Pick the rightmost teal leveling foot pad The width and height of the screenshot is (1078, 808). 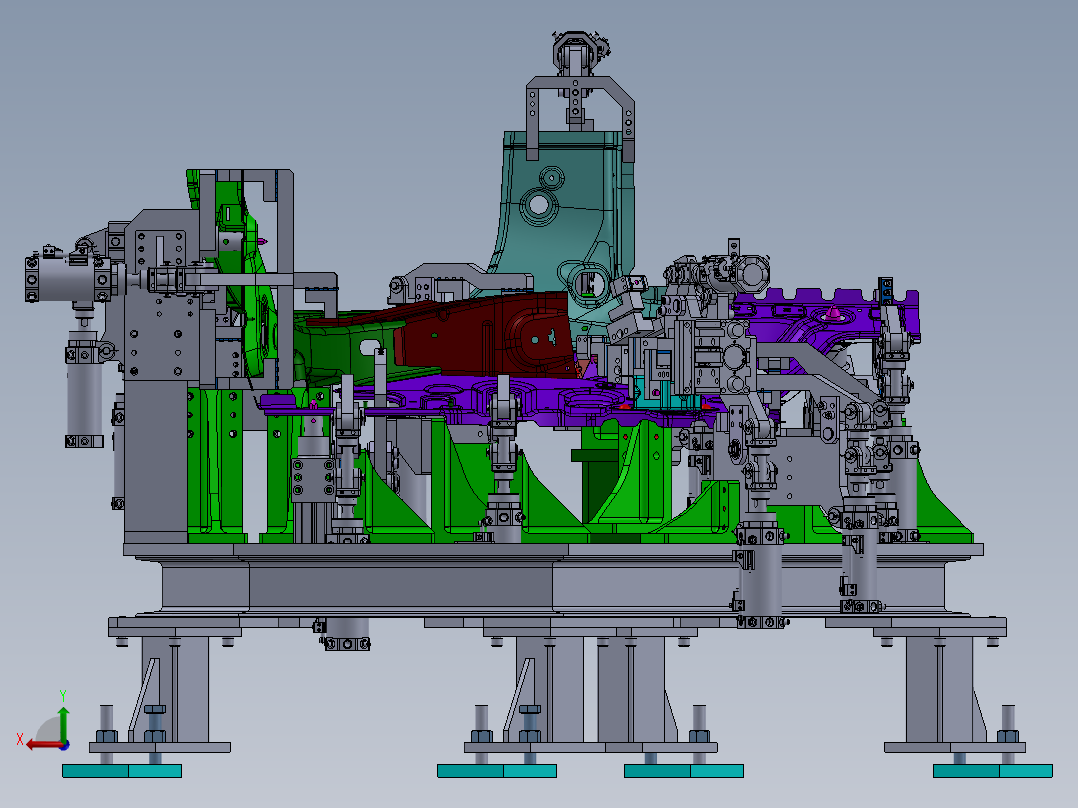point(993,771)
